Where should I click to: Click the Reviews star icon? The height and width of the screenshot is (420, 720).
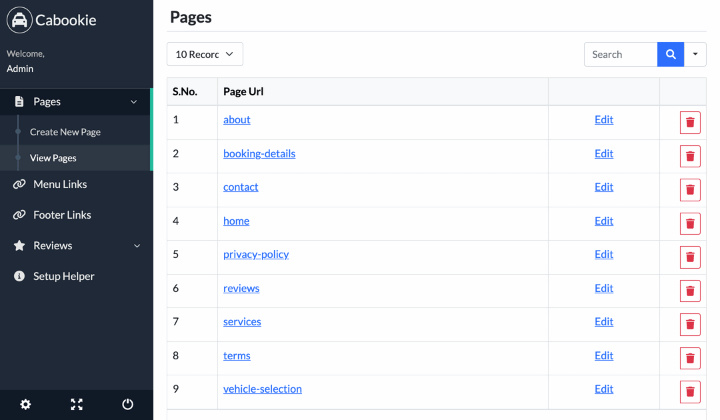[19, 246]
